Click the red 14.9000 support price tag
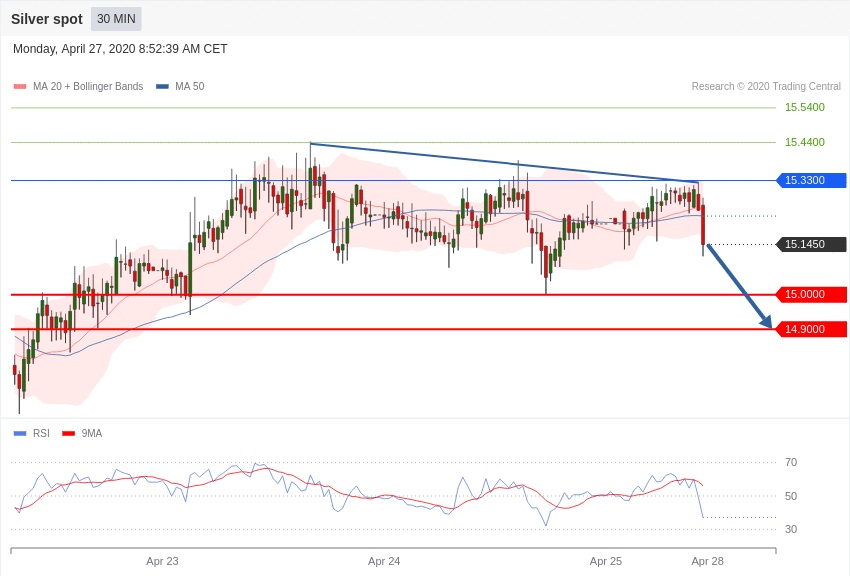Image resolution: width=850 pixels, height=576 pixels. pos(812,329)
